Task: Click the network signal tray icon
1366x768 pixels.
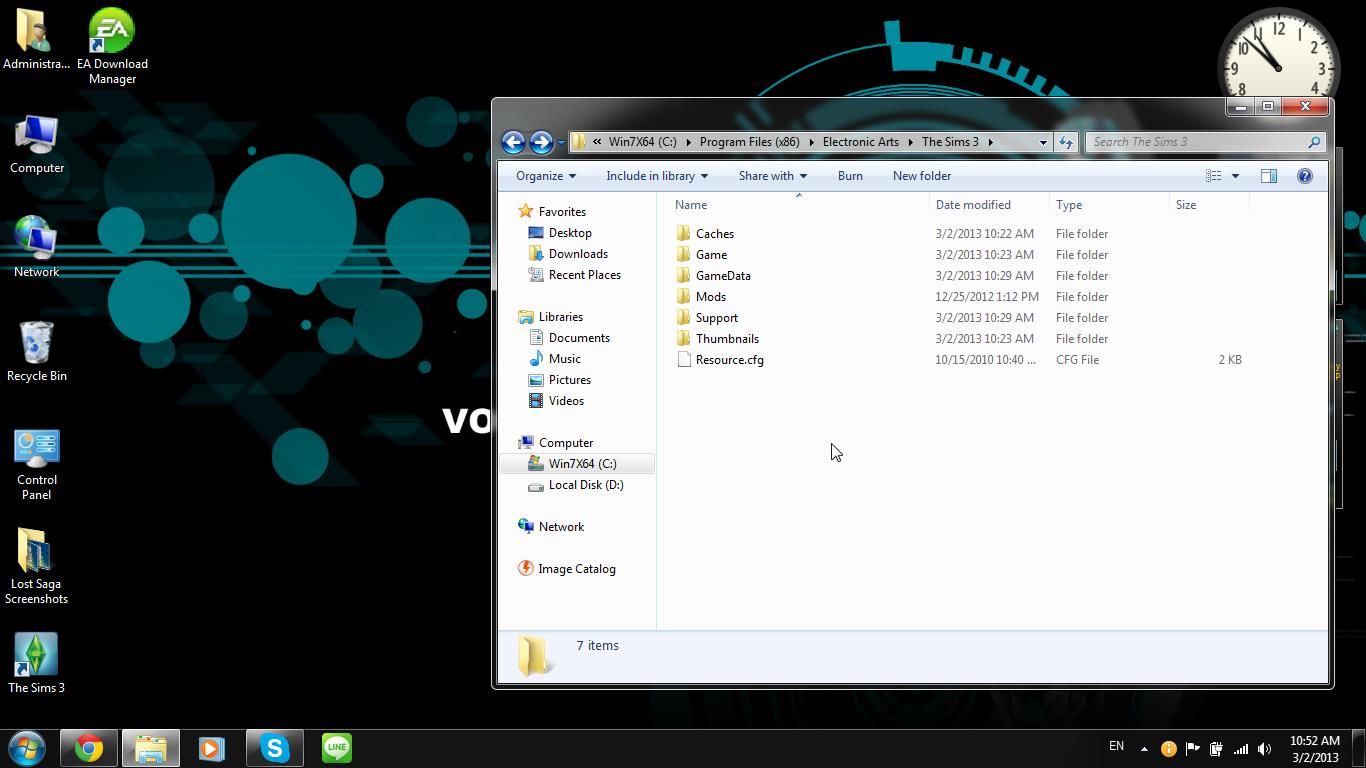Action: pyautogui.click(x=1240, y=749)
